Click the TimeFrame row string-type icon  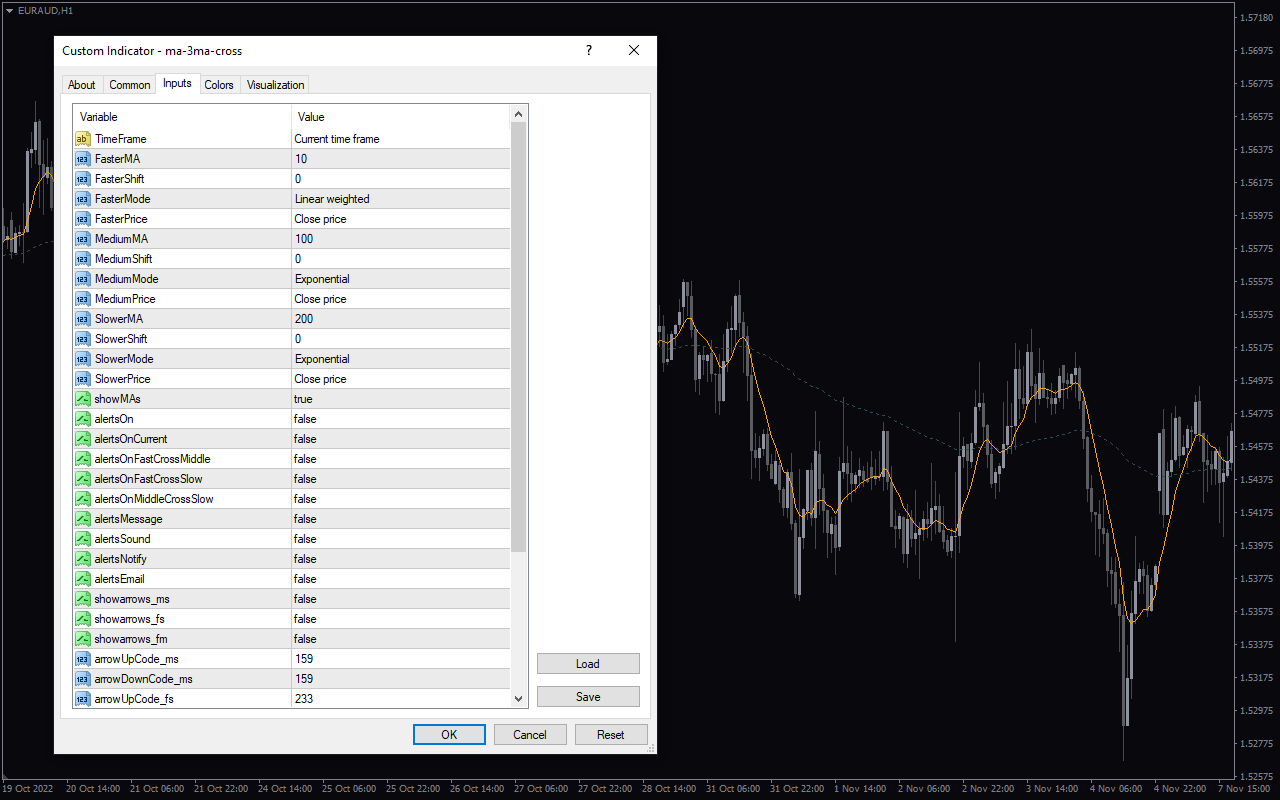(83, 139)
